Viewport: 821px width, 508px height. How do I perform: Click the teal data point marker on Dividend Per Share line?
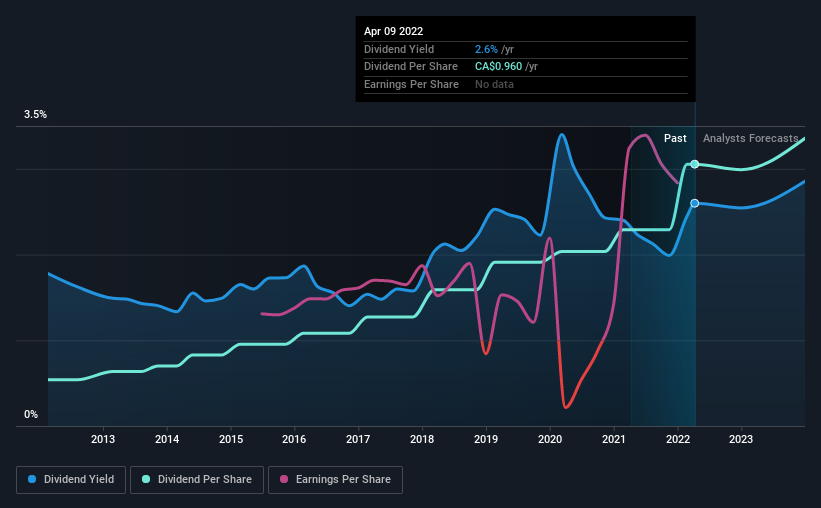(694, 164)
